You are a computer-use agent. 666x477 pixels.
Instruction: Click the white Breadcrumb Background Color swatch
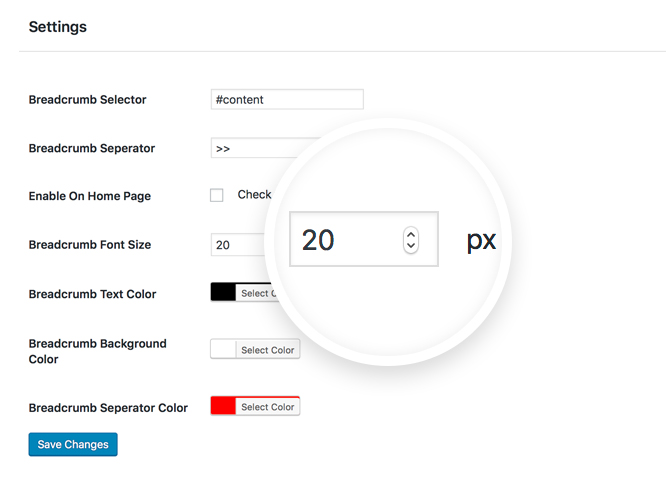223,349
